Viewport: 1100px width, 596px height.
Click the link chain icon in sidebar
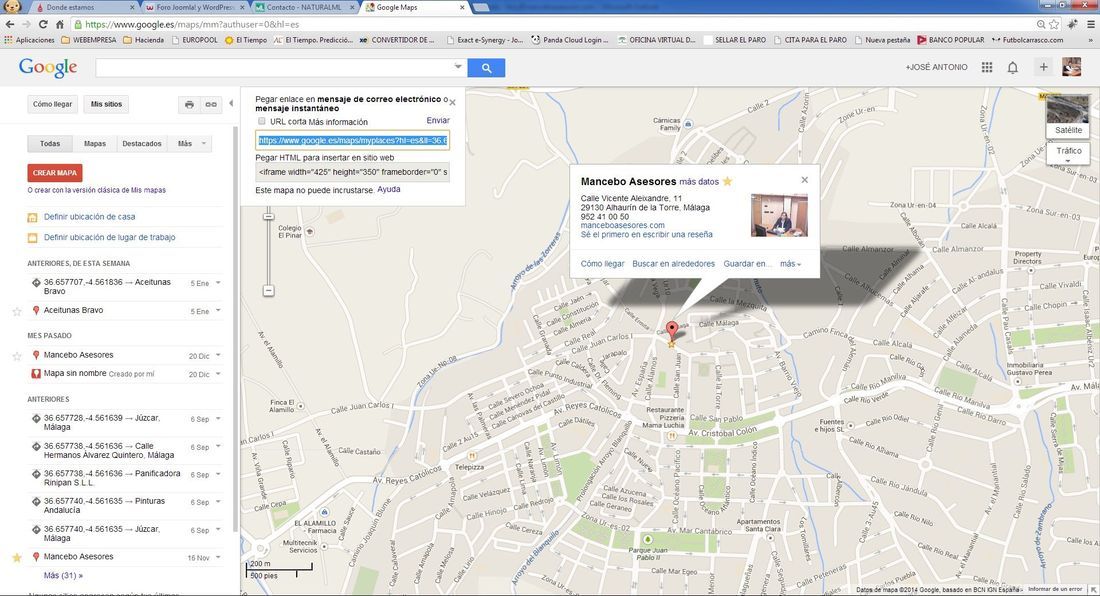(210, 104)
